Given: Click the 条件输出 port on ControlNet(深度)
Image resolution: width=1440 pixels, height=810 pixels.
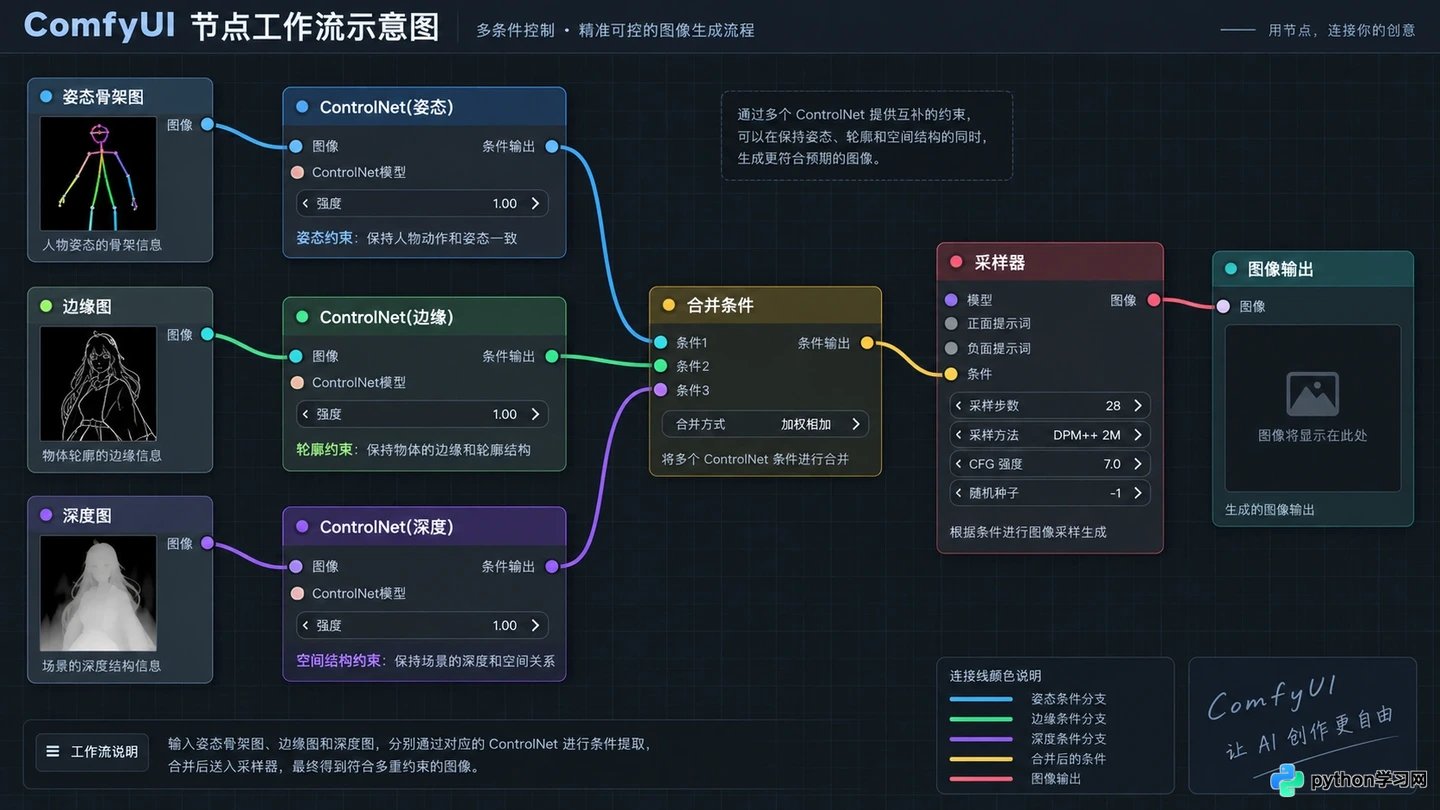Looking at the screenshot, I should pos(552,566).
